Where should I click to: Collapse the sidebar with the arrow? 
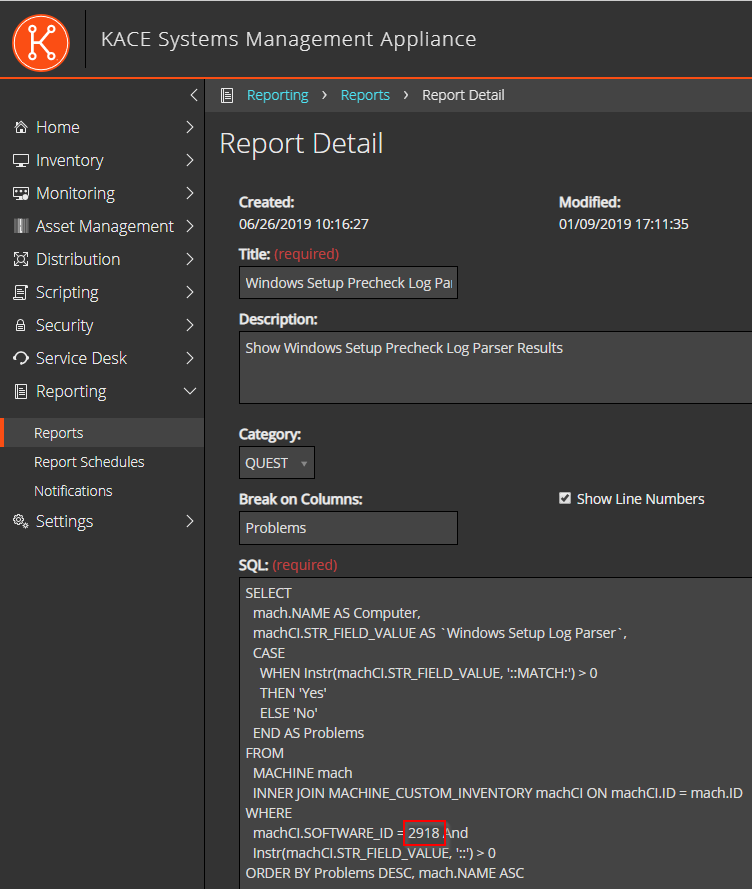tap(194, 95)
